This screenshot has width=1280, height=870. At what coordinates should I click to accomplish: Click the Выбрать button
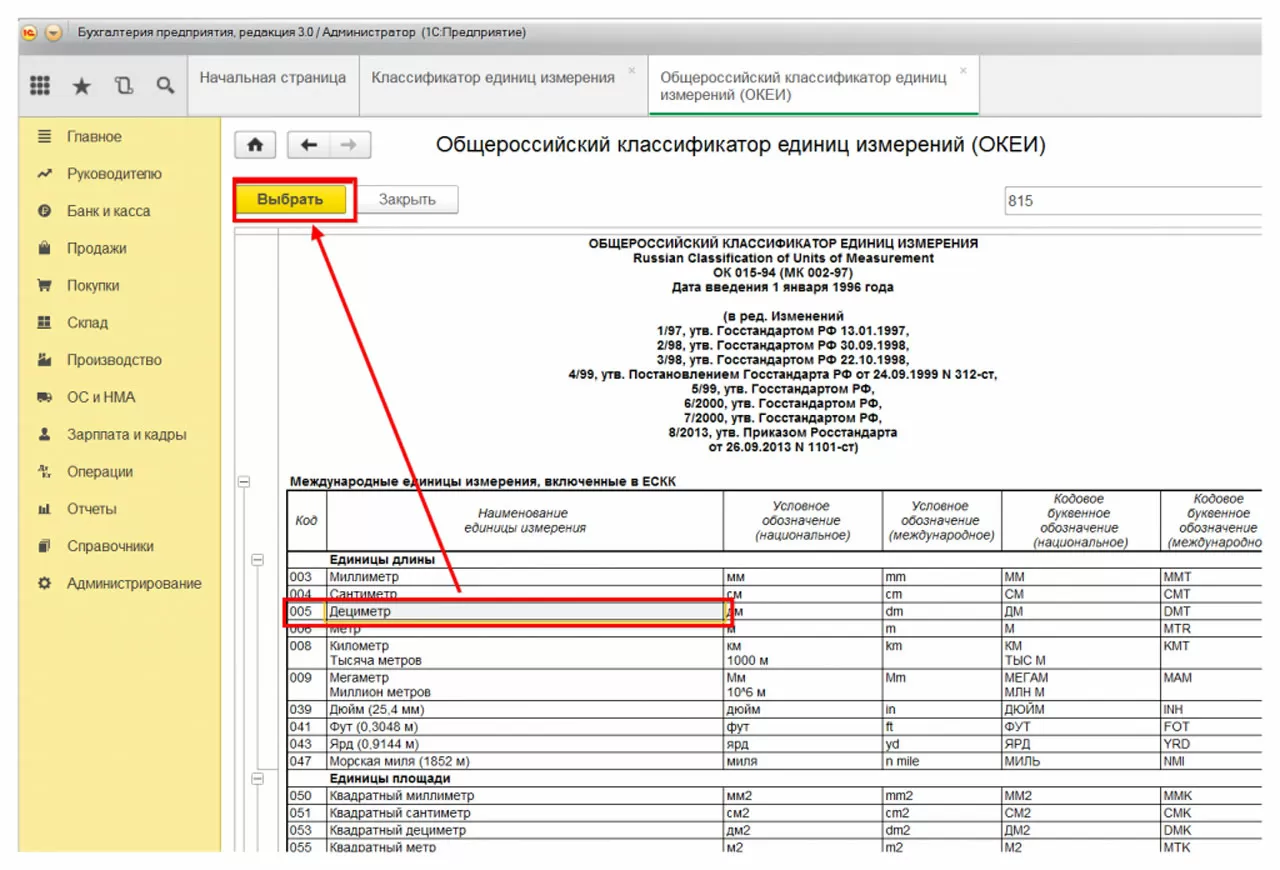pyautogui.click(x=290, y=200)
